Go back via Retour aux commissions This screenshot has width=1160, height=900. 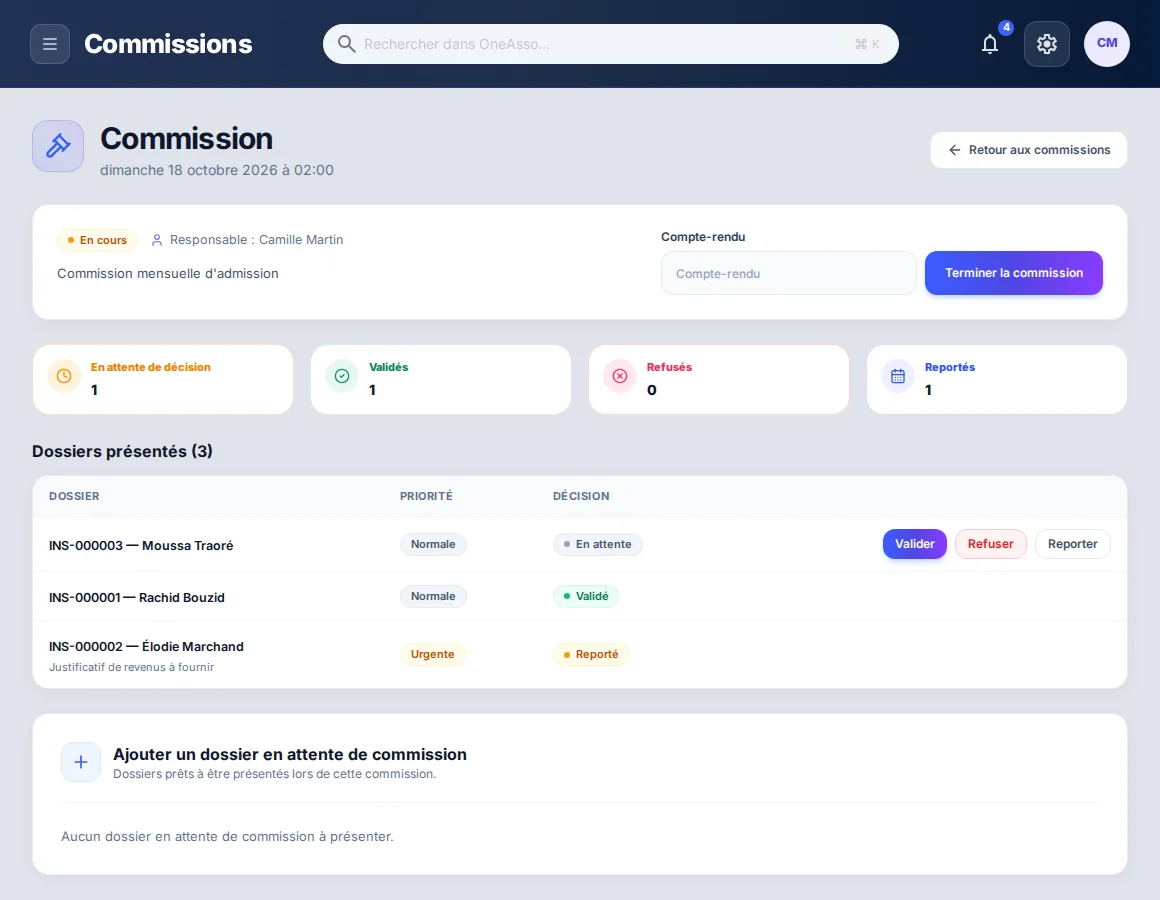point(1028,150)
